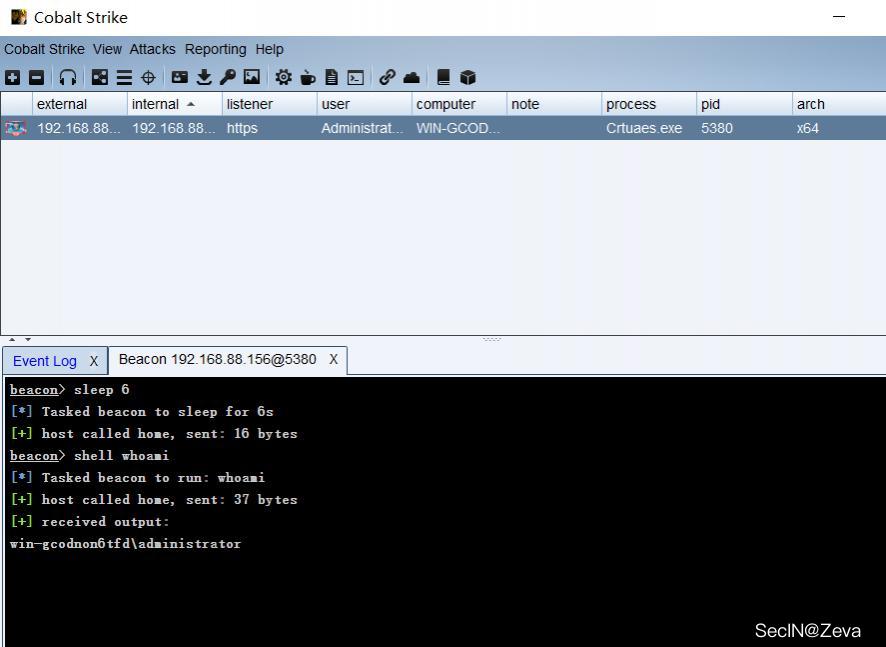Click the Administrat... user cell
886x647 pixels.
click(x=363, y=128)
